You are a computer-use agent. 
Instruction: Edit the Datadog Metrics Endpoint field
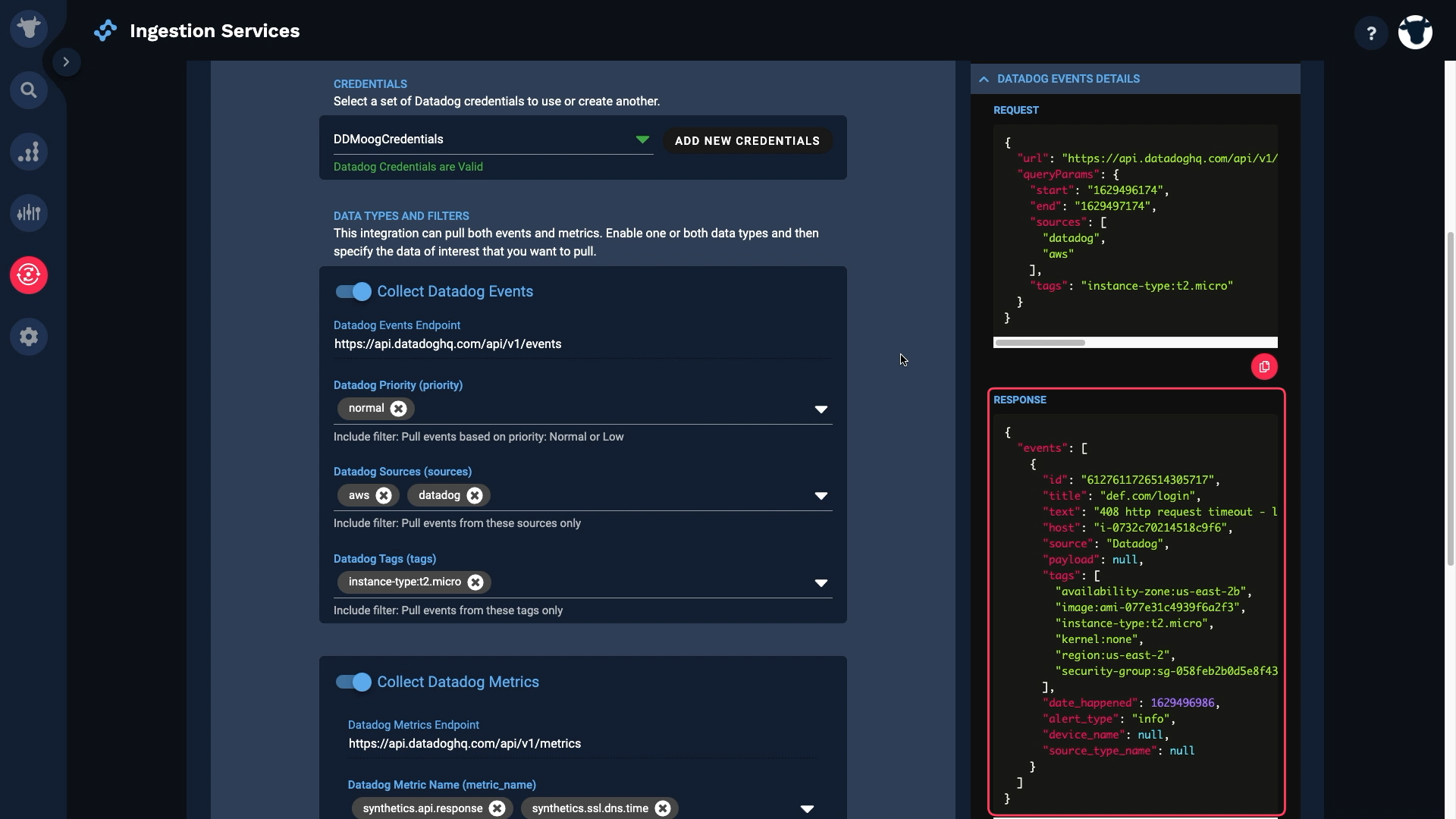click(582, 744)
